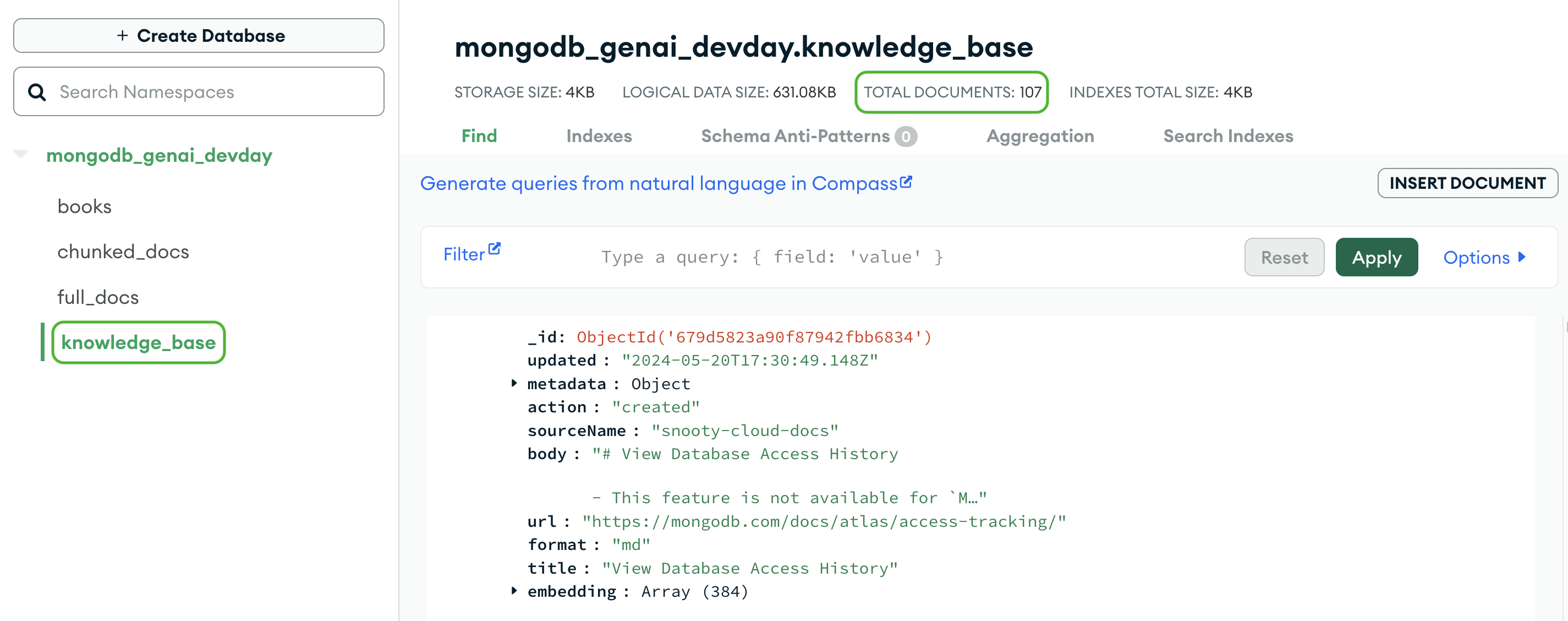Select the chunked_docs collection

click(123, 252)
